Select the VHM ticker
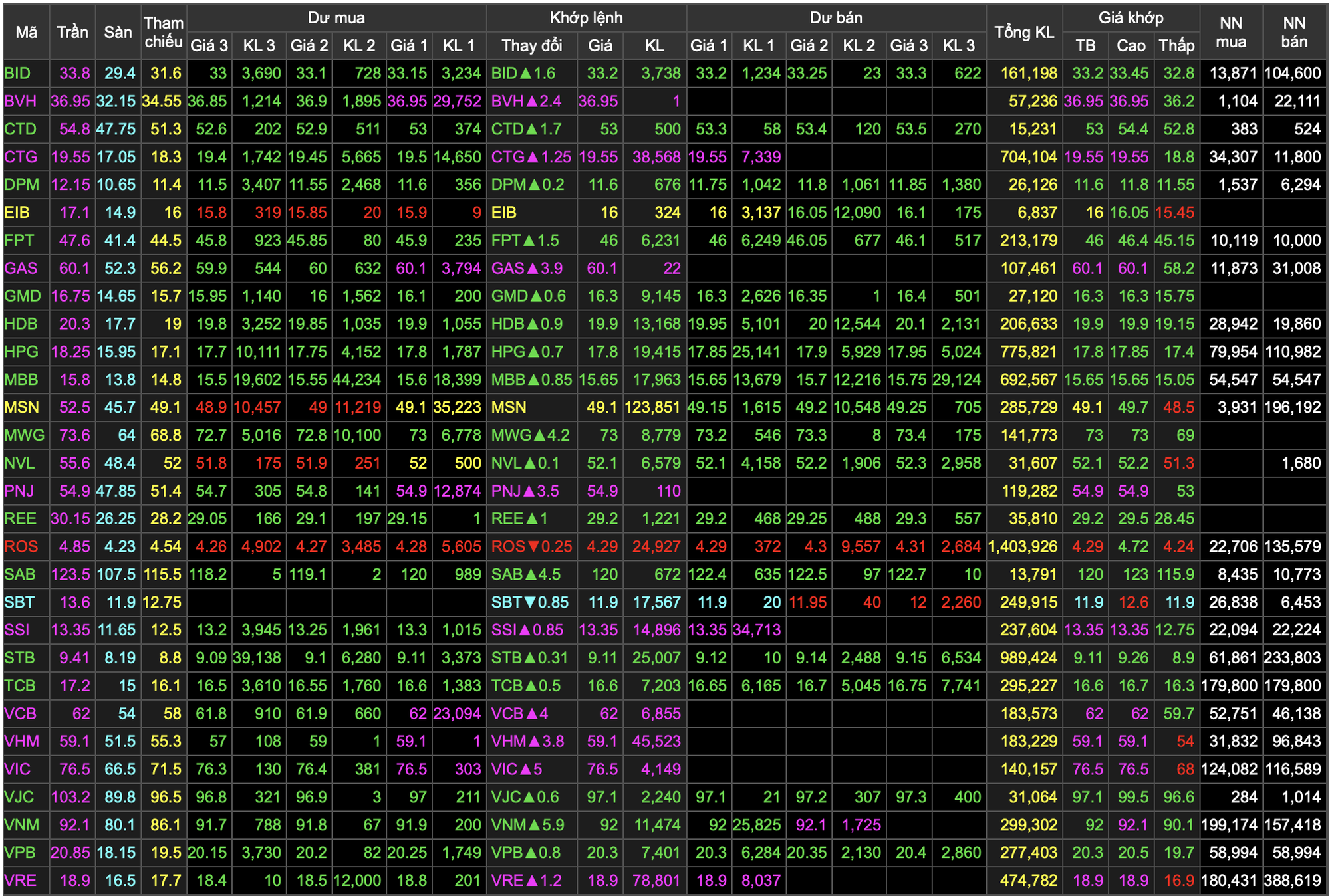Viewport: 1330px width, 896px height. point(21,741)
